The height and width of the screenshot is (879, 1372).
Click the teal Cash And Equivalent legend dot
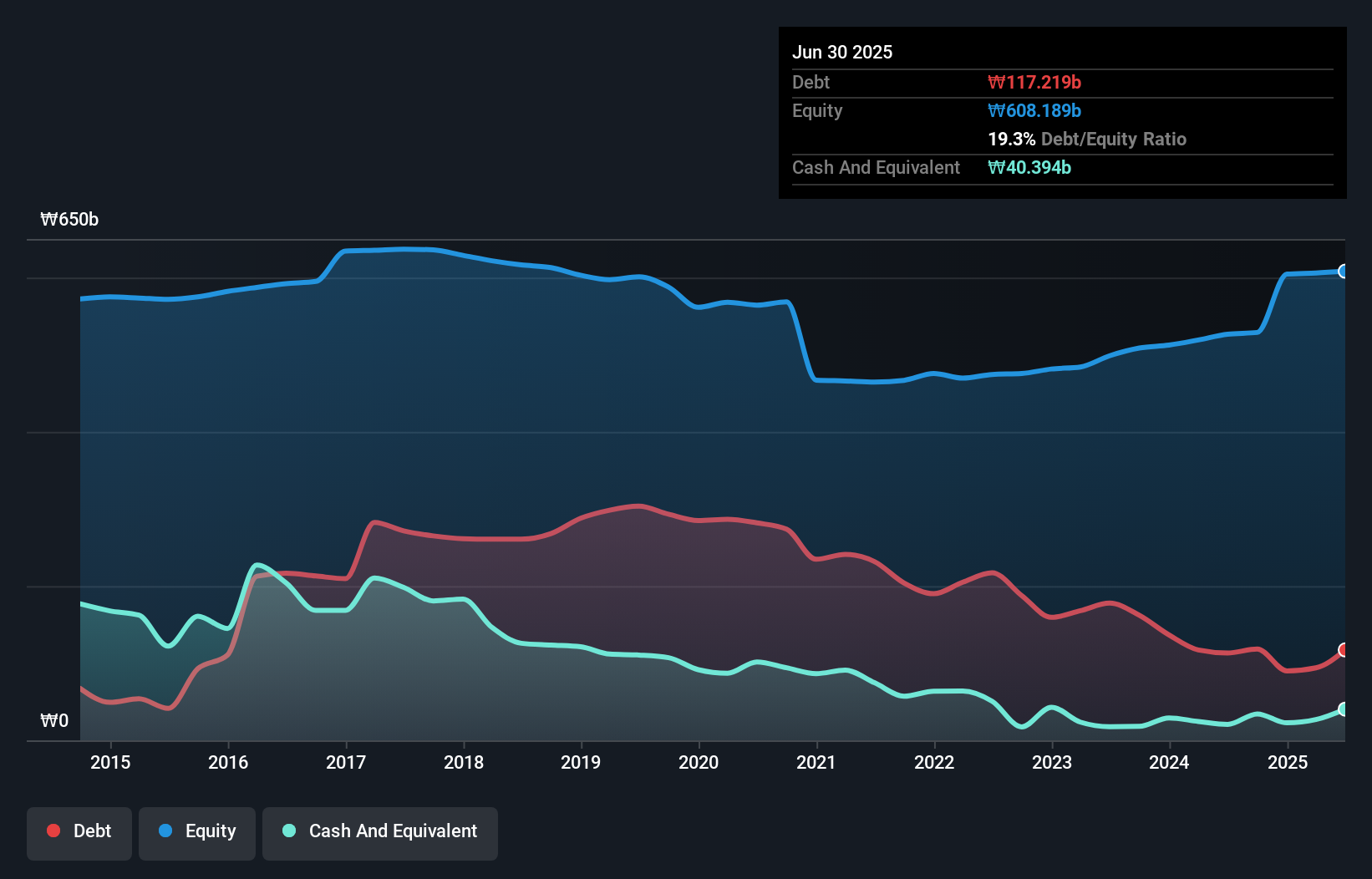(289, 831)
